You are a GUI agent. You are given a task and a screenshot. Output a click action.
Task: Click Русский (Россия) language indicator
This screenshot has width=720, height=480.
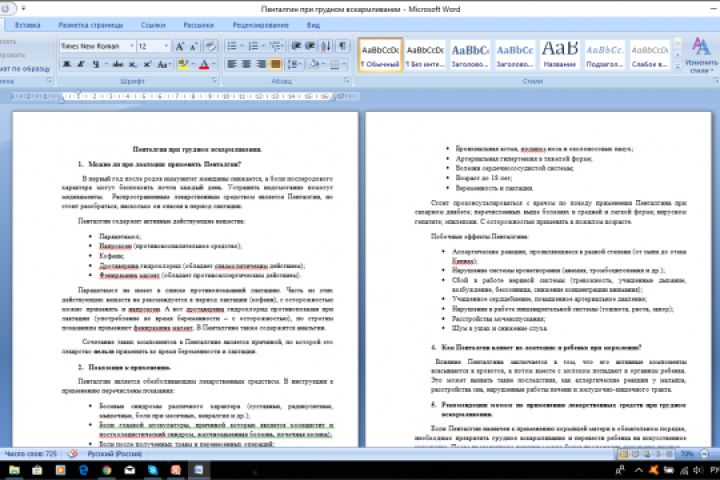[x=114, y=454]
